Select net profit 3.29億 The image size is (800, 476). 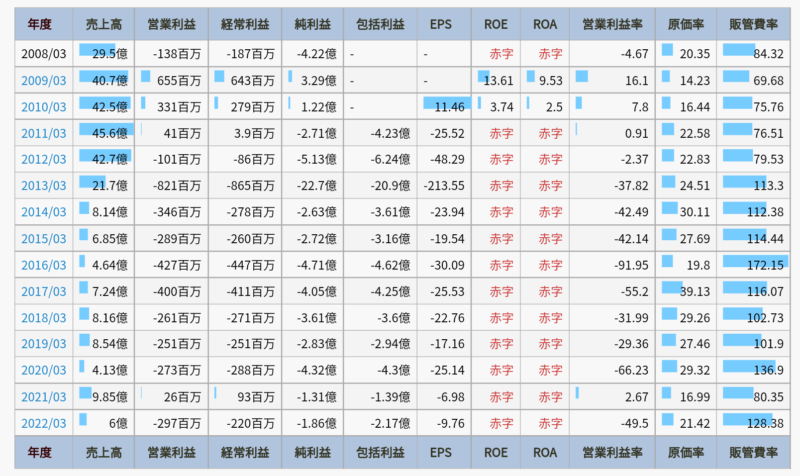click(x=319, y=81)
